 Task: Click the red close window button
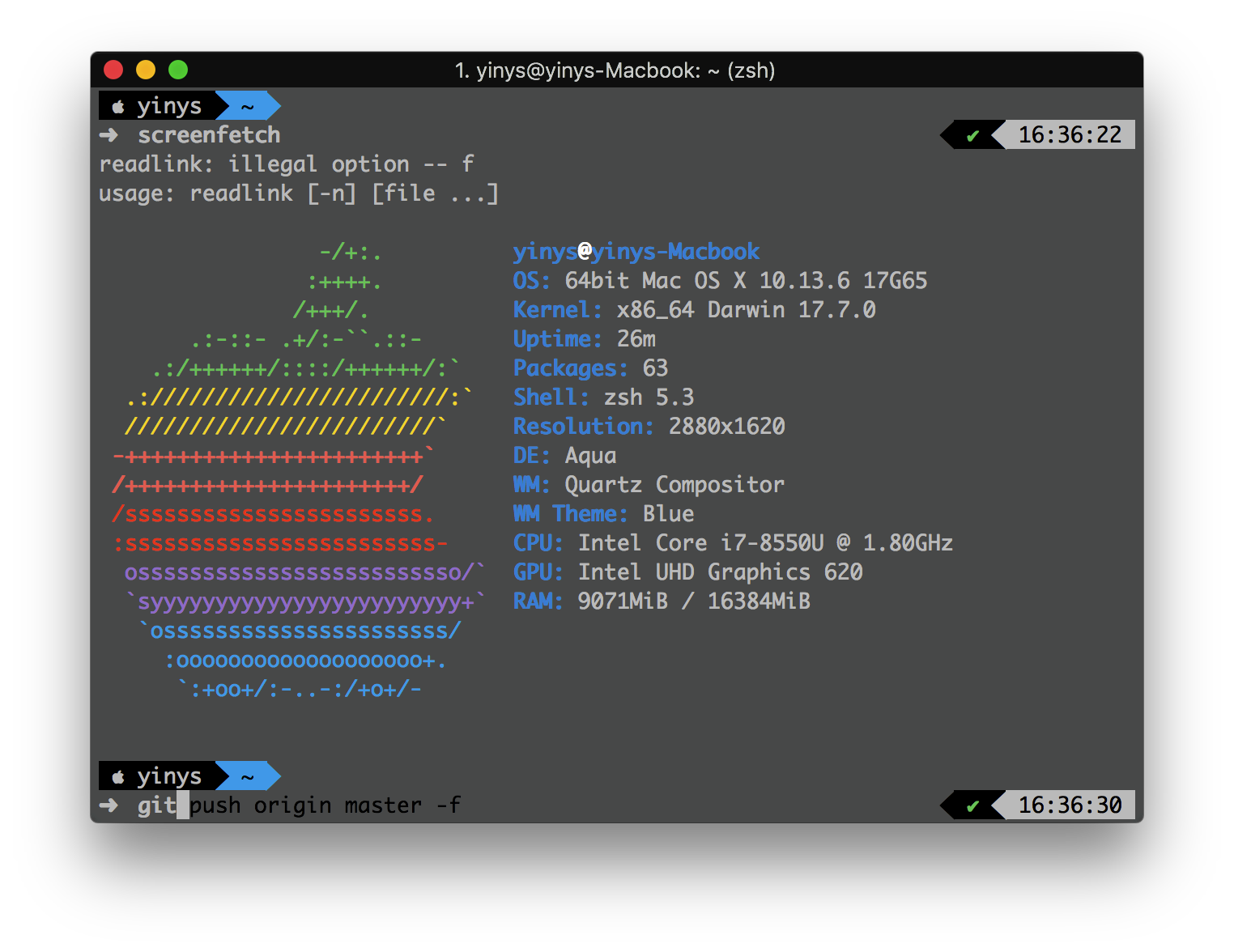coord(113,70)
